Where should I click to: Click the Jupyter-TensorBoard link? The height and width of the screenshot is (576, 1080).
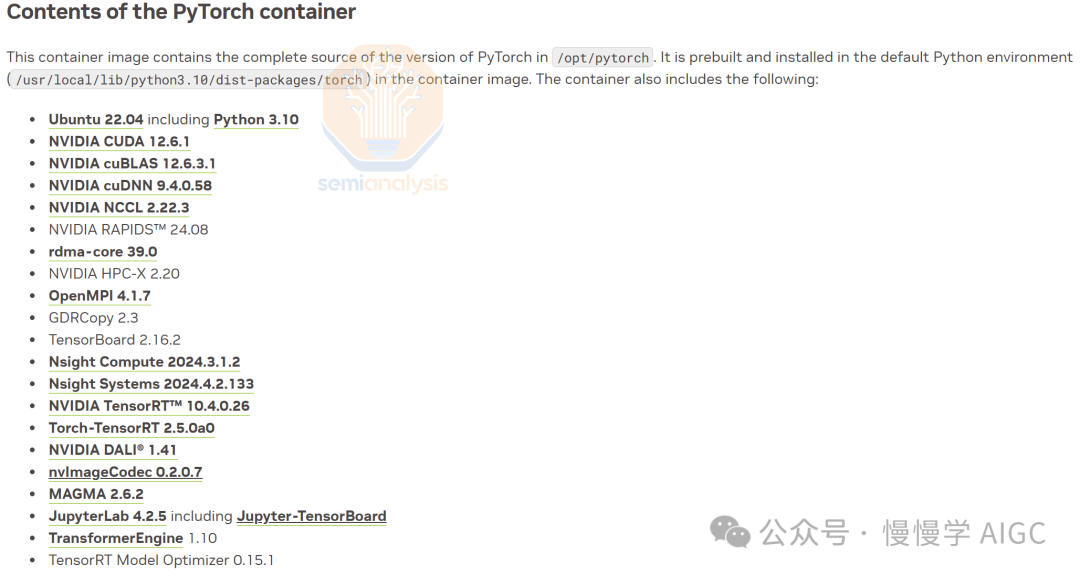point(311,516)
